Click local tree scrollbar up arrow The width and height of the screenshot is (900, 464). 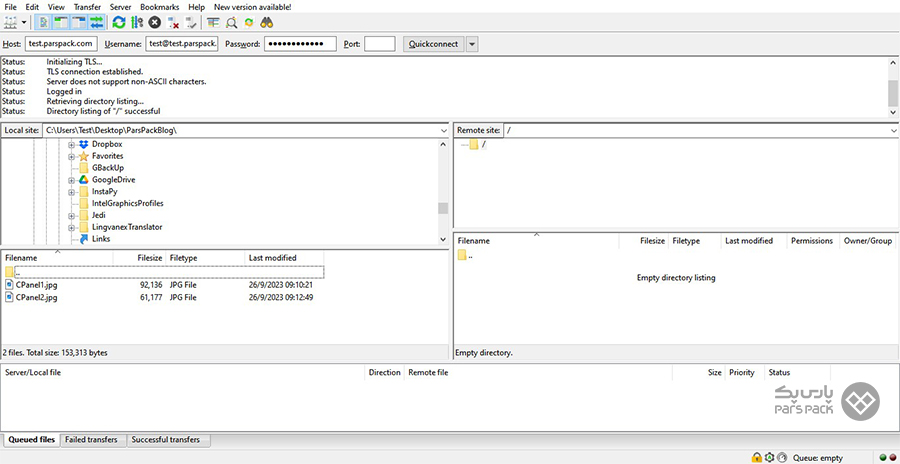coord(443,144)
